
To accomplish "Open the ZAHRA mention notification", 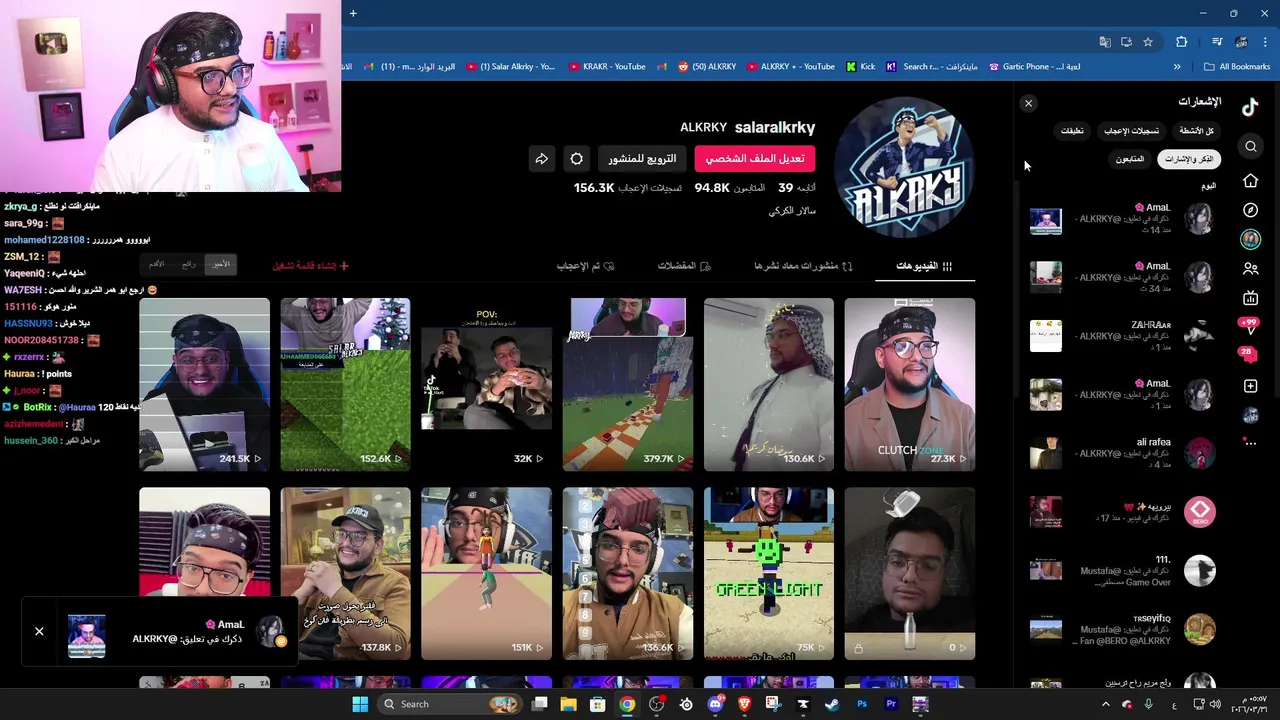I will (1123, 336).
